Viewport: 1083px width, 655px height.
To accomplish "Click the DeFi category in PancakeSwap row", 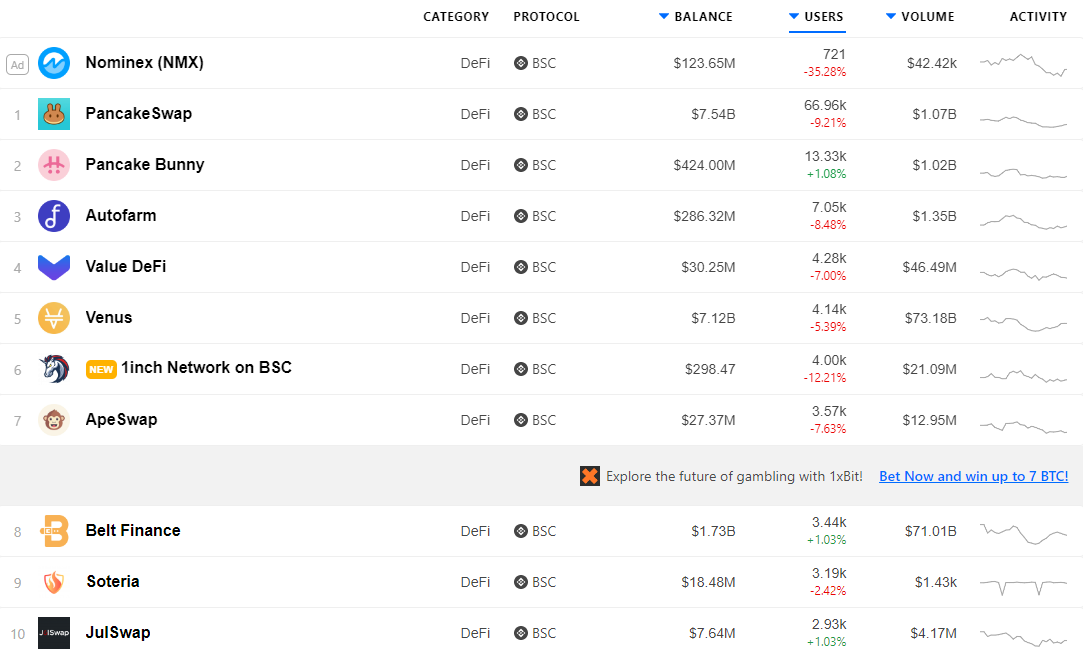I will click(x=475, y=114).
